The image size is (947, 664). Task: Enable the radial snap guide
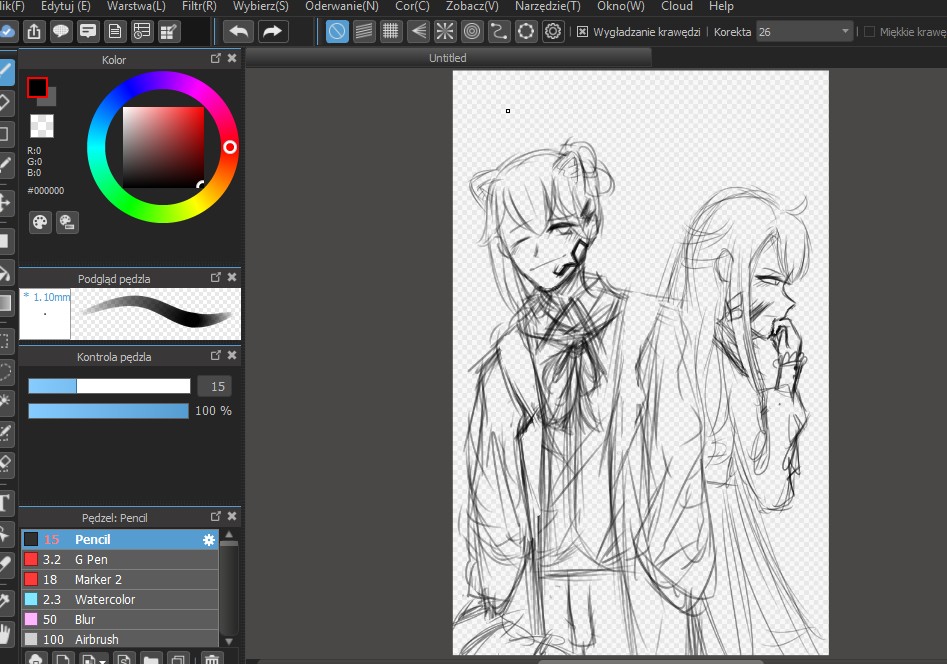445,31
